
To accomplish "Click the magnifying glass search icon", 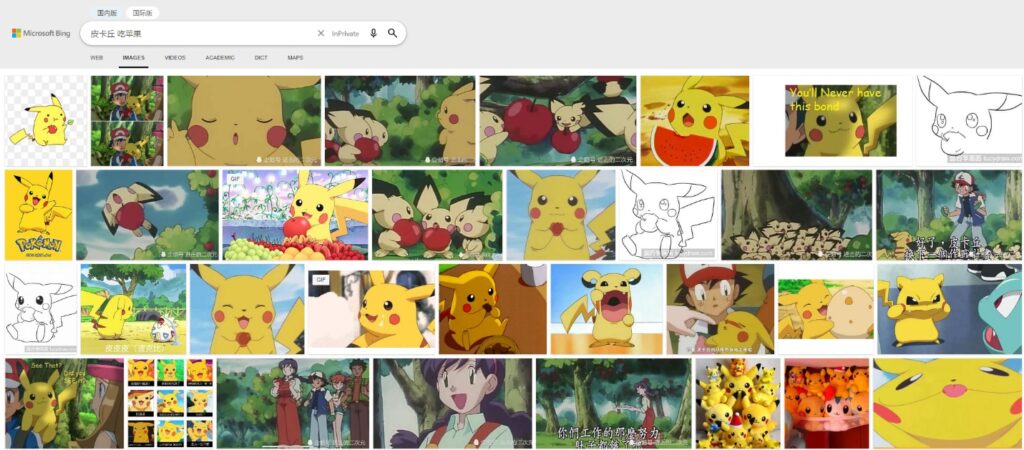I will (393, 33).
